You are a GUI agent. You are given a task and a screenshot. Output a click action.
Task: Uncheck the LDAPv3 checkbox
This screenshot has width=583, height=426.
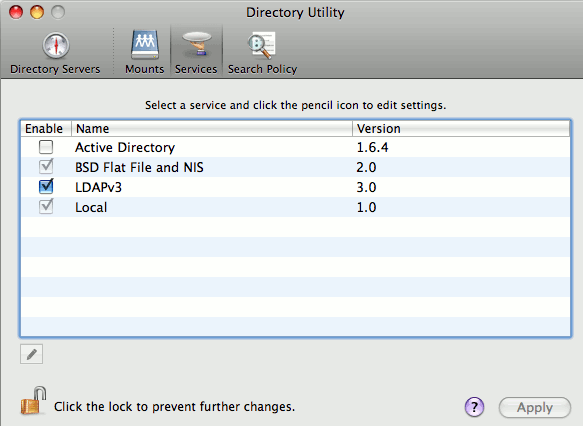[46, 186]
